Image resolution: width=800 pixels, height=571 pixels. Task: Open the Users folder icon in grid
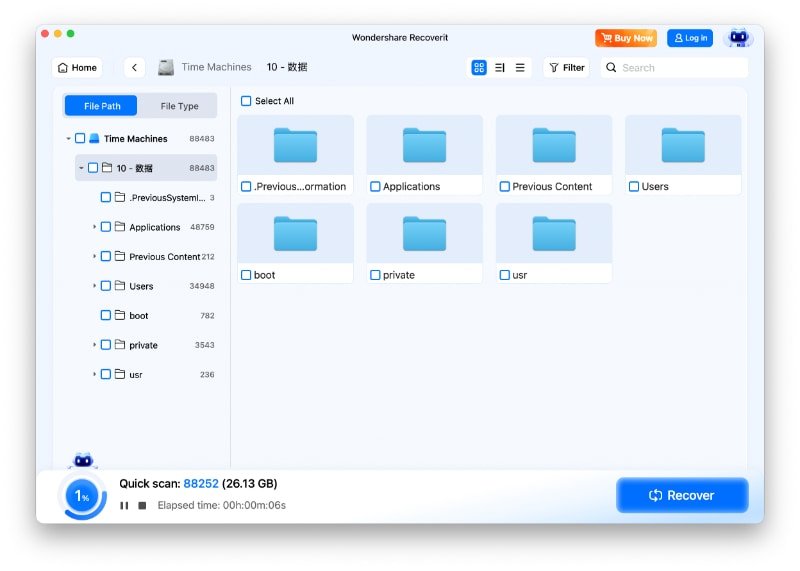click(x=683, y=145)
